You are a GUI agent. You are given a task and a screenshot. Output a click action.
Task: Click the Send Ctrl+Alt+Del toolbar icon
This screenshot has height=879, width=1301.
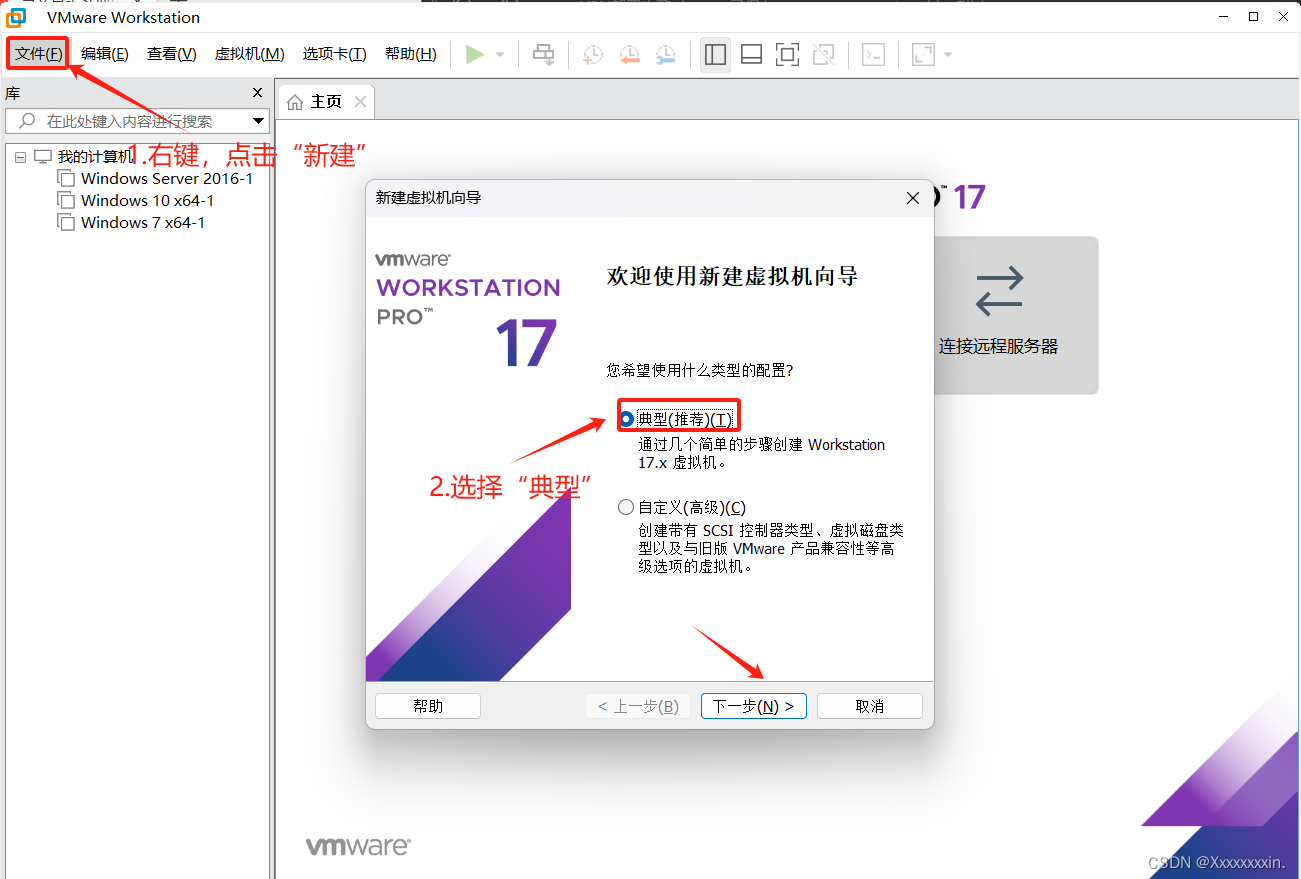click(x=543, y=54)
